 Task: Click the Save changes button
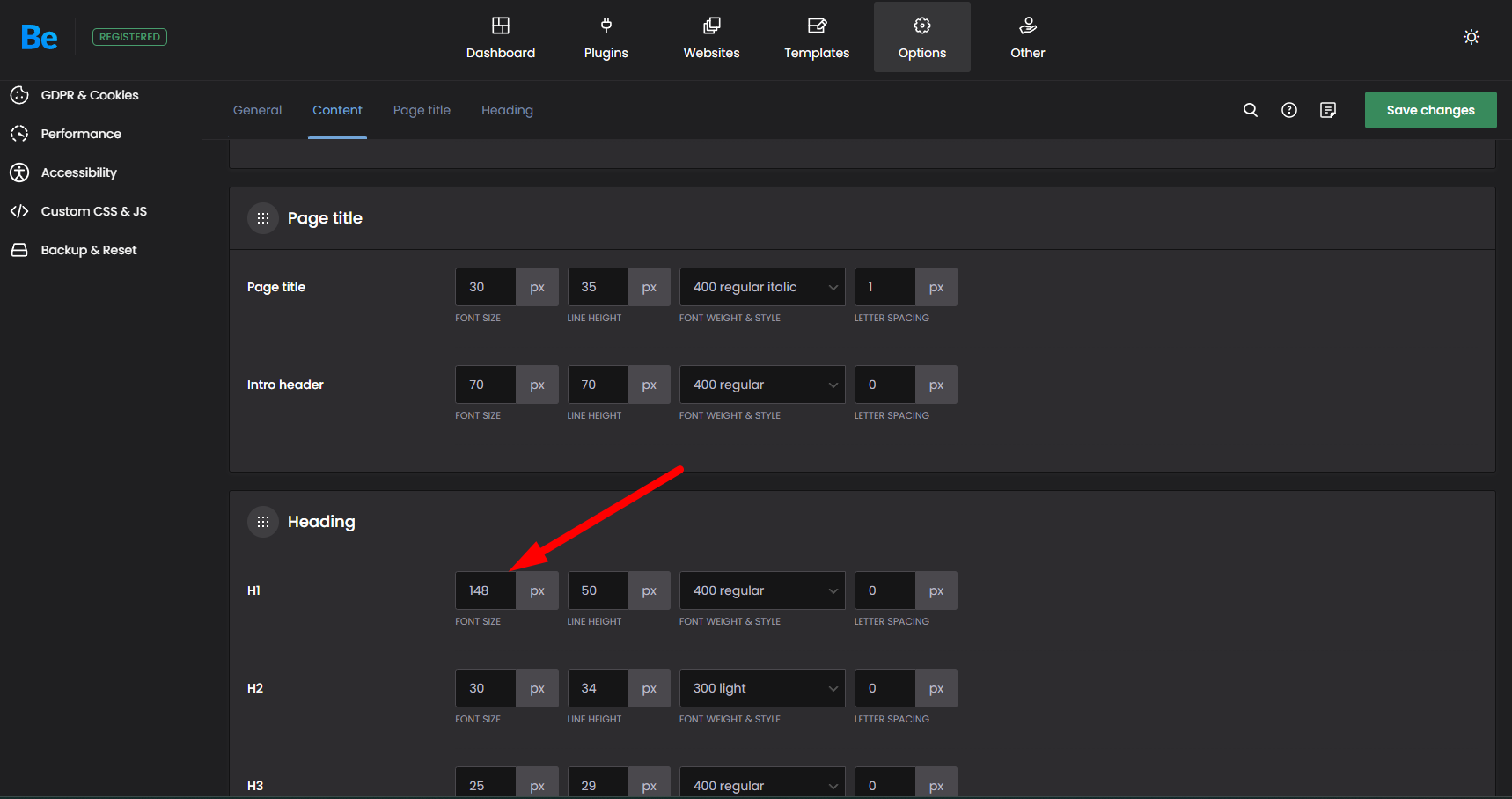click(1429, 110)
